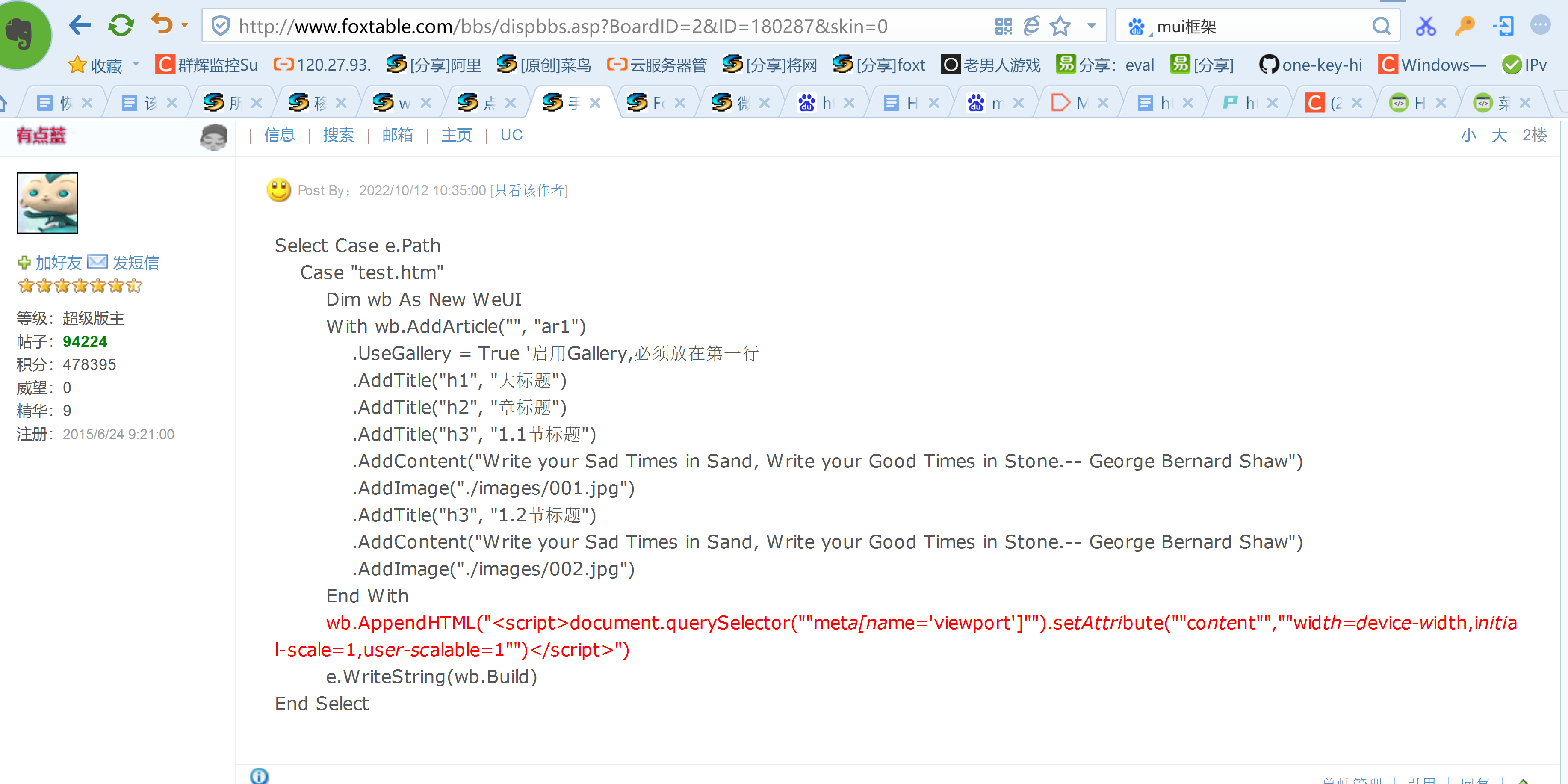Click the security shield icon in address bar
The width and height of the screenshot is (1568, 784).
pos(220,26)
